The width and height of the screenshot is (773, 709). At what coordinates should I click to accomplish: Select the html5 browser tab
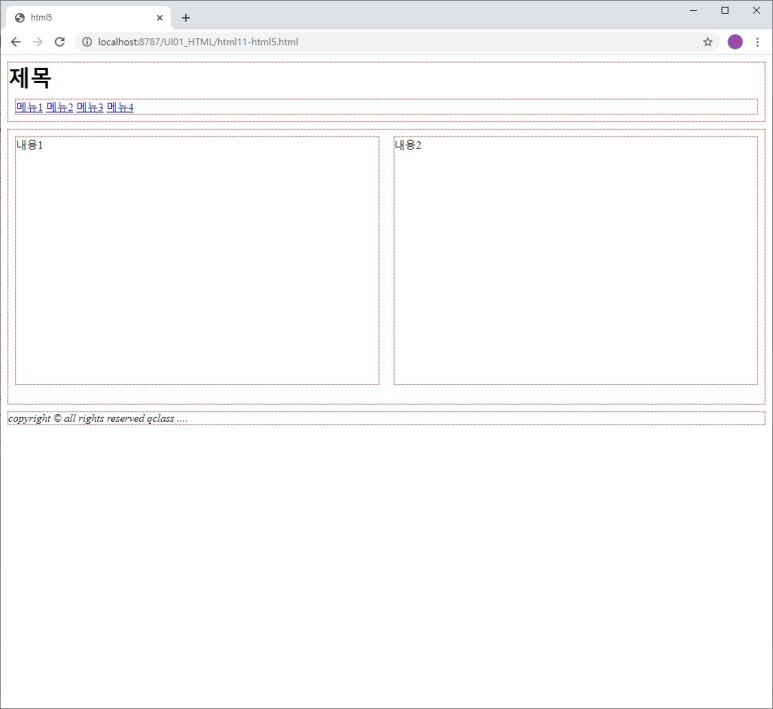tap(89, 18)
